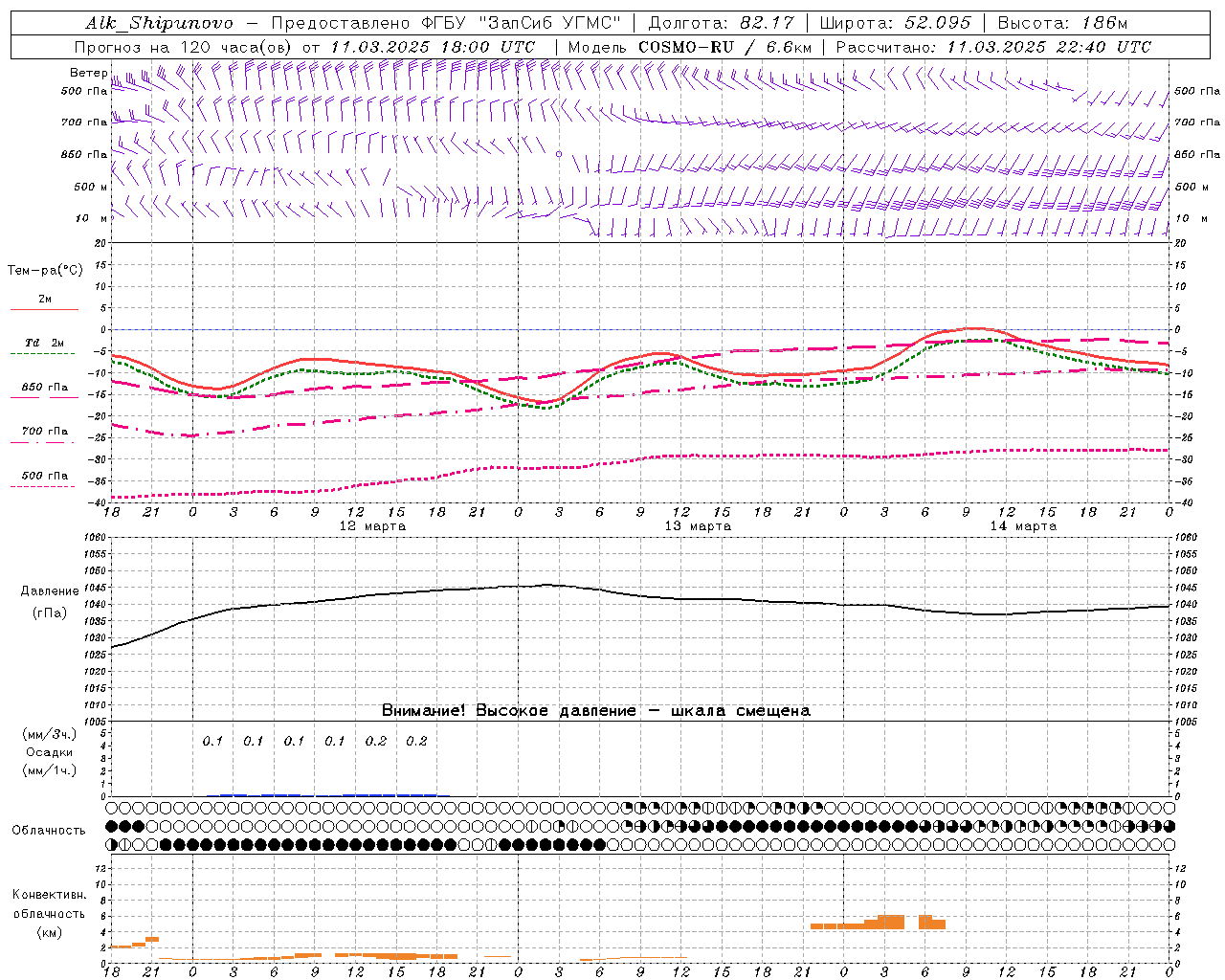Viewport: 1225px width, 980px height.
Task: Click the forecast length Прогноз на 120 часа(ов)
Action: [x=185, y=47]
